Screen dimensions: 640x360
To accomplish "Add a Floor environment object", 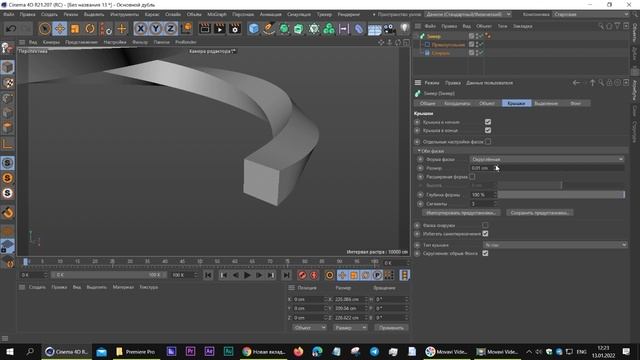I will pyautogui.click(x=374, y=29).
